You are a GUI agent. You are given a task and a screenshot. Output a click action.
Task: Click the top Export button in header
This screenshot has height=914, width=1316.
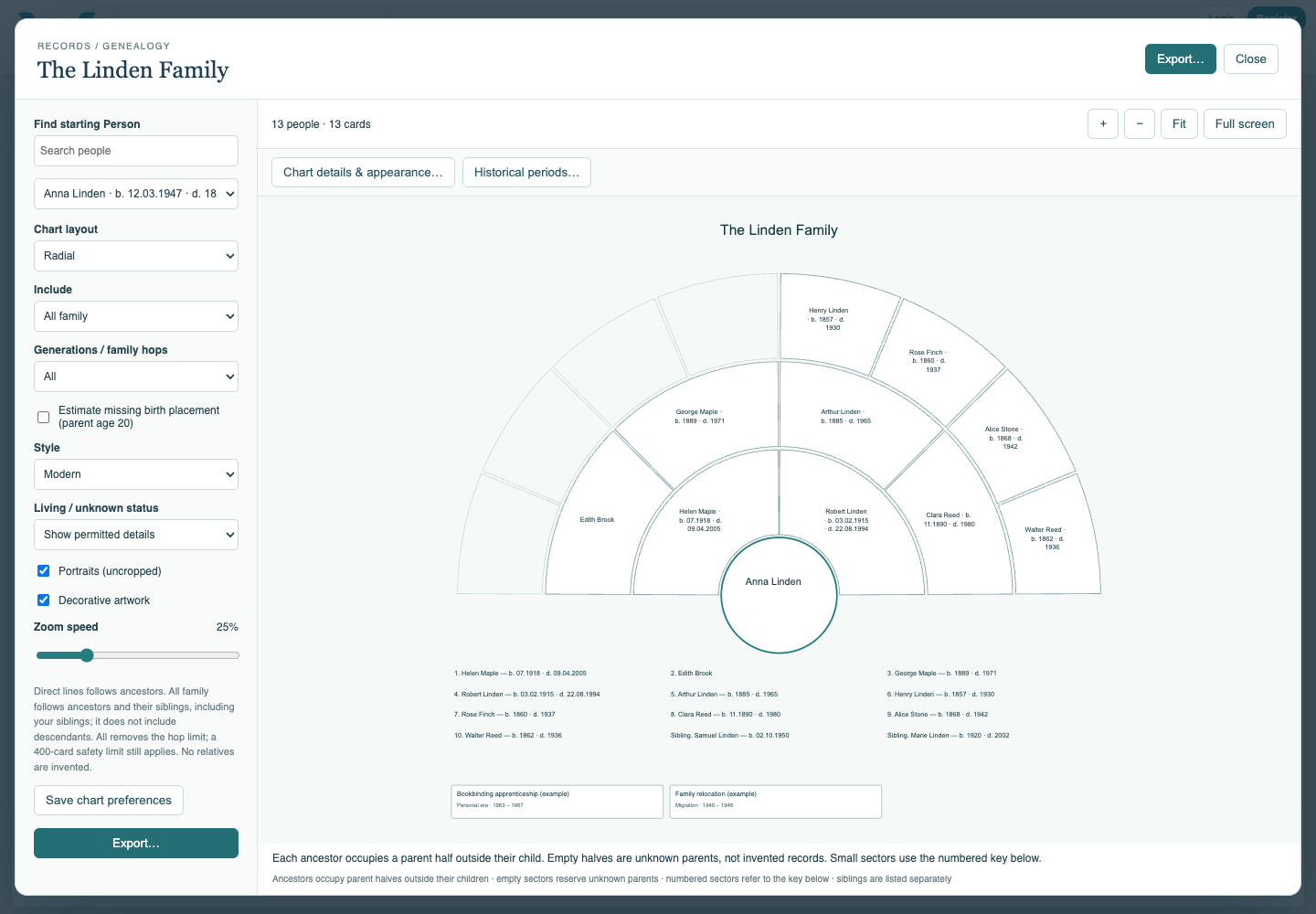click(1181, 58)
